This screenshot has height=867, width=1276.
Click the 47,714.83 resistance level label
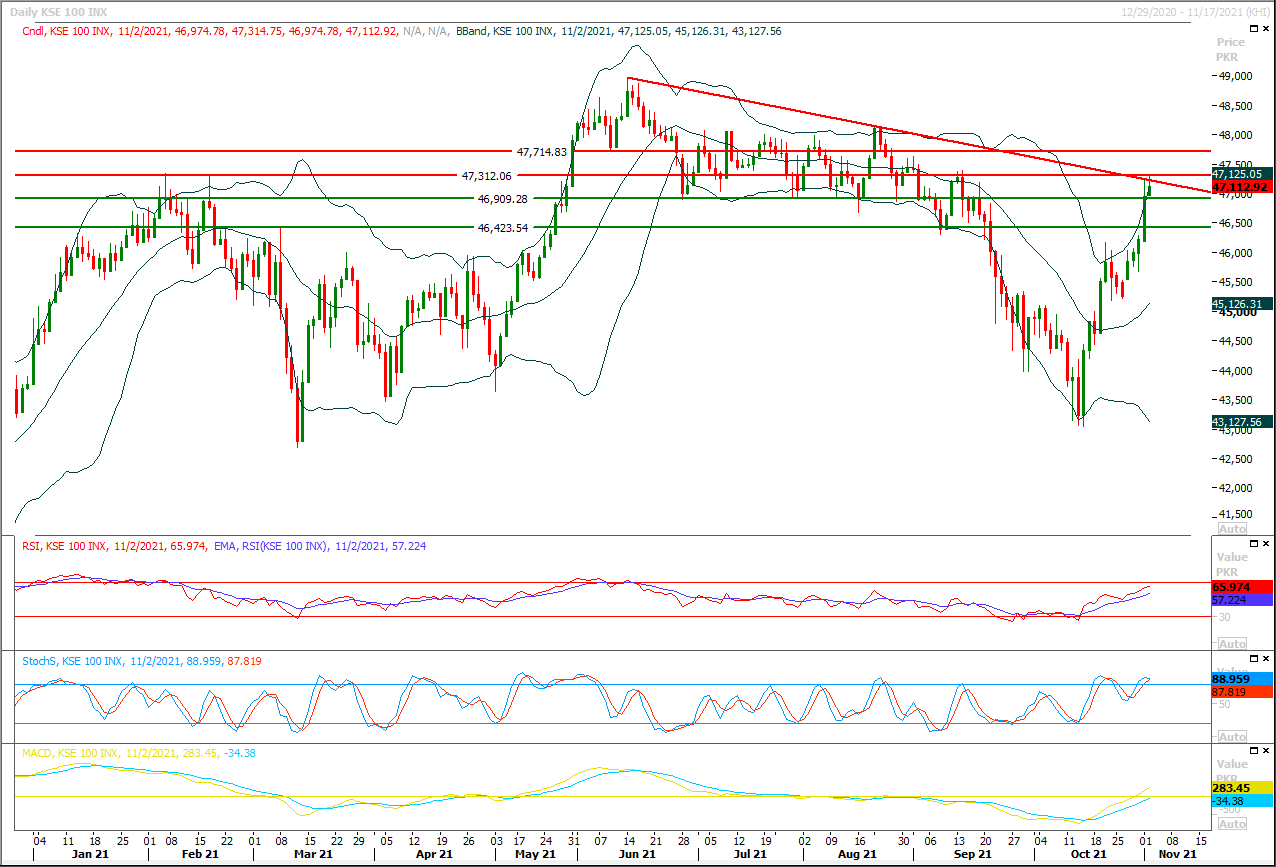point(542,152)
